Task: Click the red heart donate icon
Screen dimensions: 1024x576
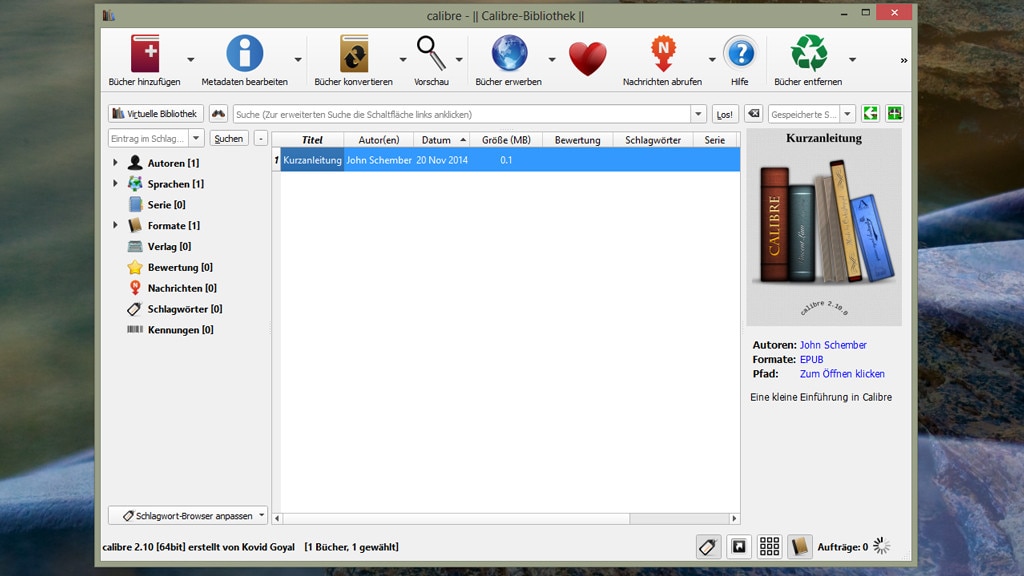Action: pos(588,58)
